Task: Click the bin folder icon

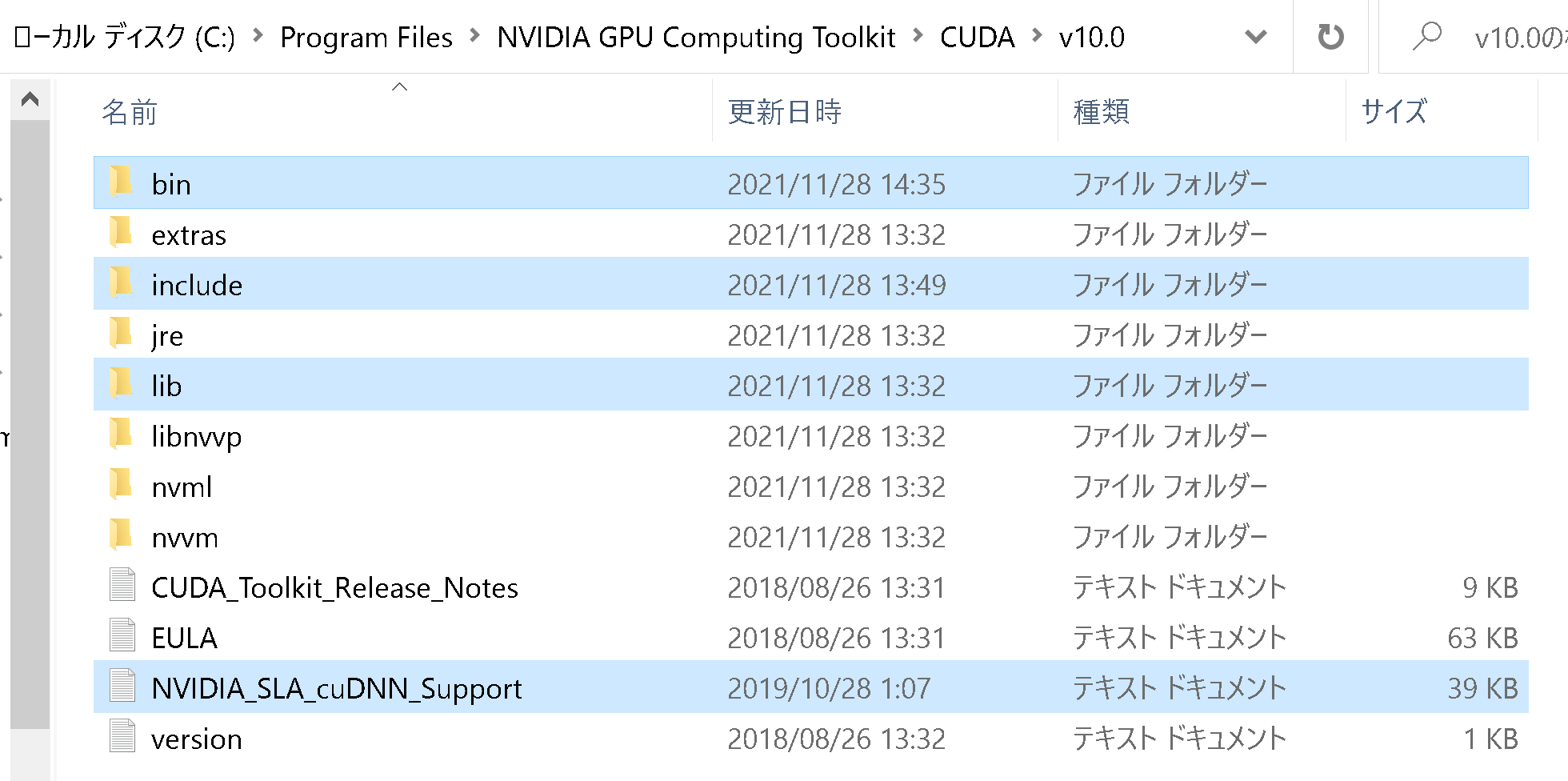Action: [121, 182]
